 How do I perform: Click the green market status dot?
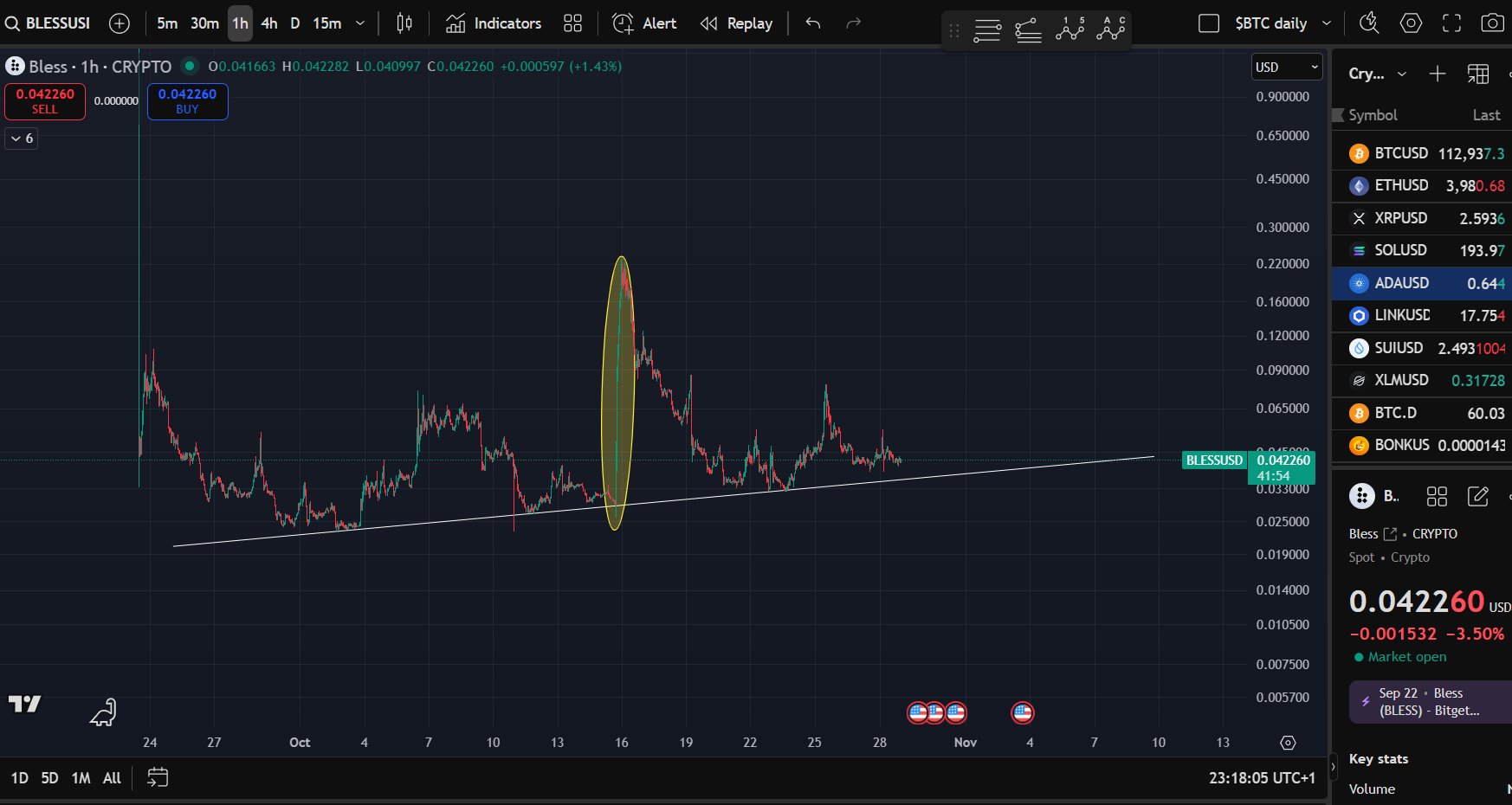[x=190, y=66]
